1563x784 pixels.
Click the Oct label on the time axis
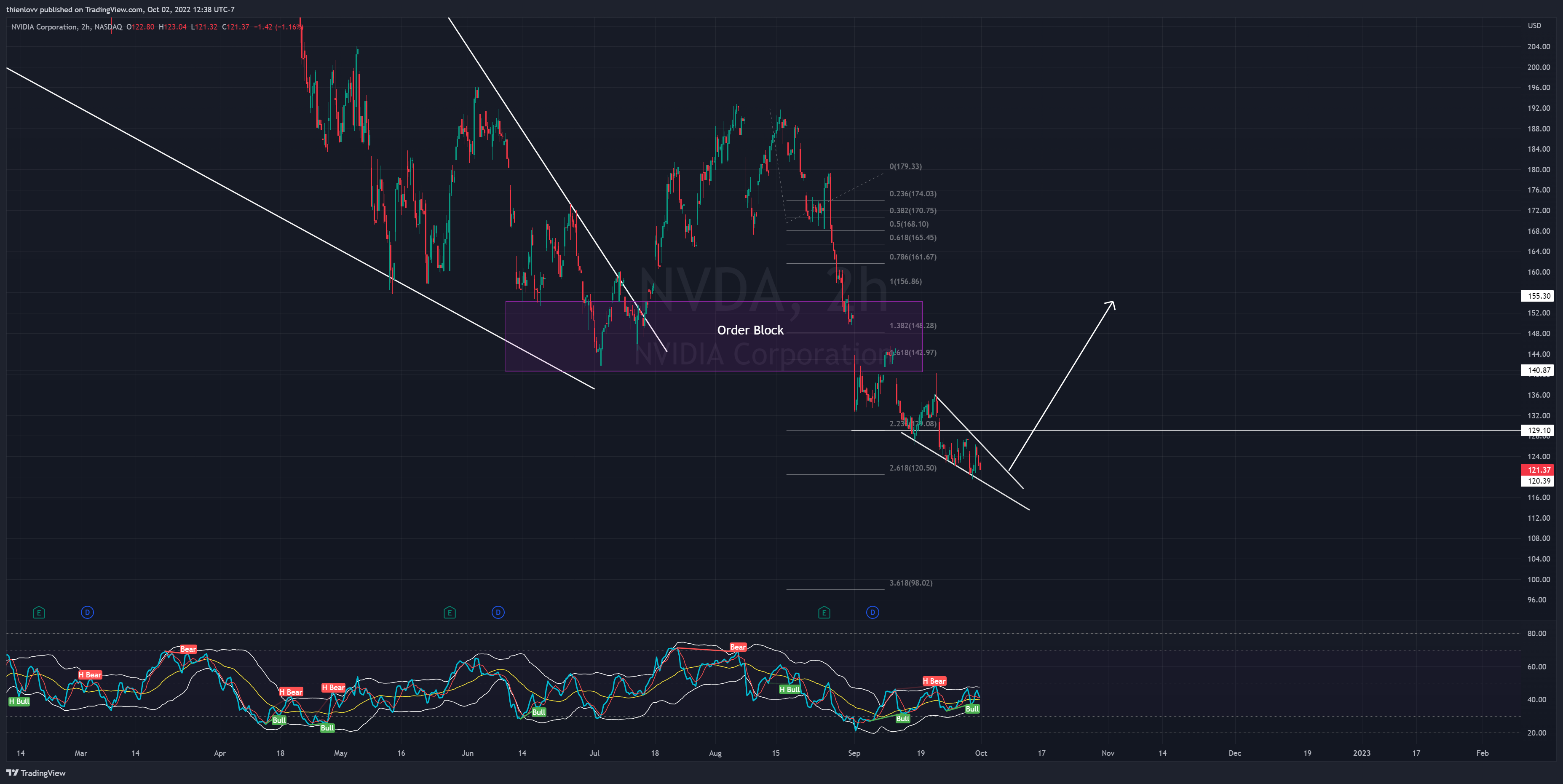(x=980, y=753)
